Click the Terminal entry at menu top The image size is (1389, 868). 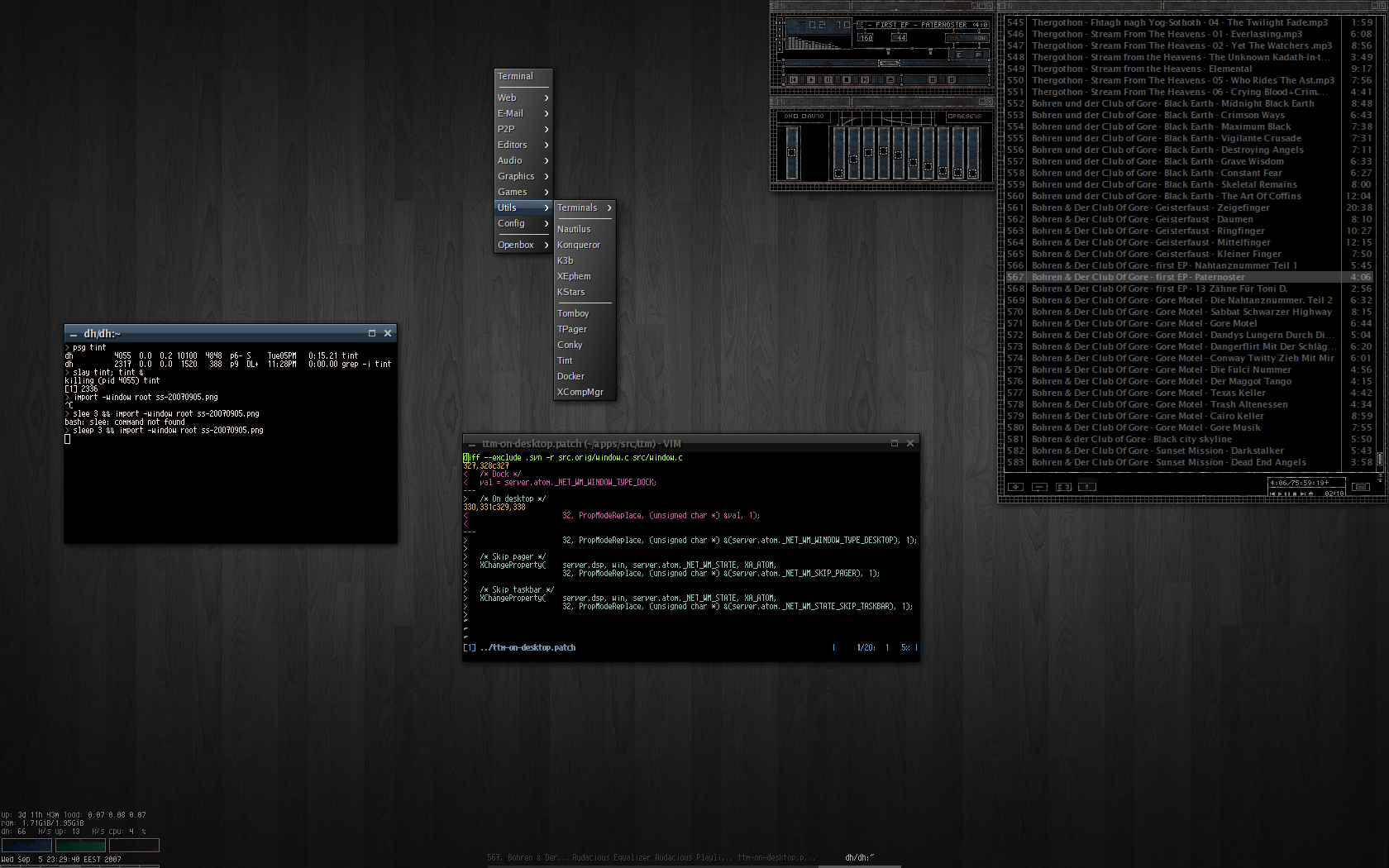click(x=515, y=76)
